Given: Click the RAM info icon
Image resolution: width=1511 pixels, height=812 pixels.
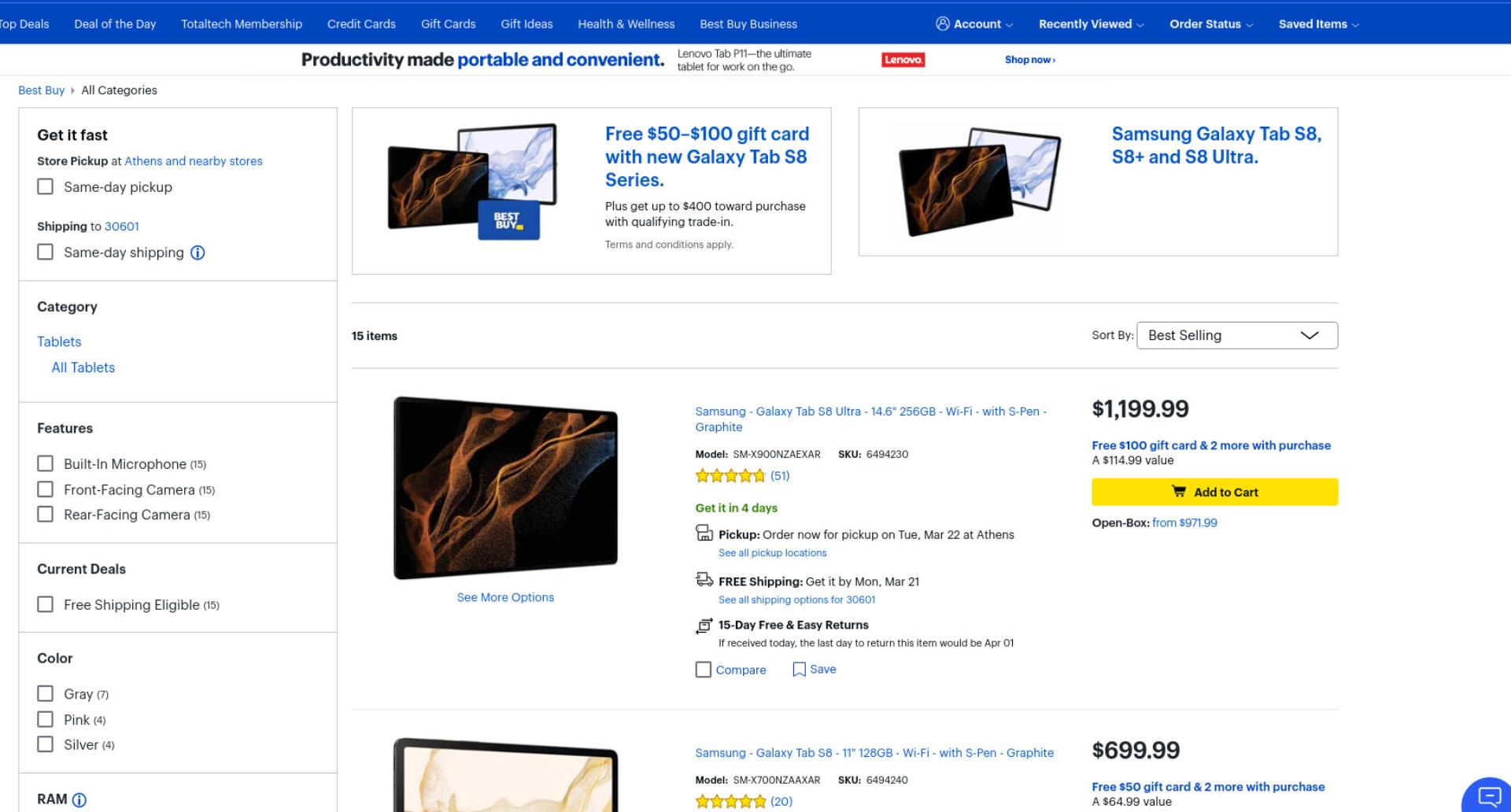Looking at the screenshot, I should point(79,800).
